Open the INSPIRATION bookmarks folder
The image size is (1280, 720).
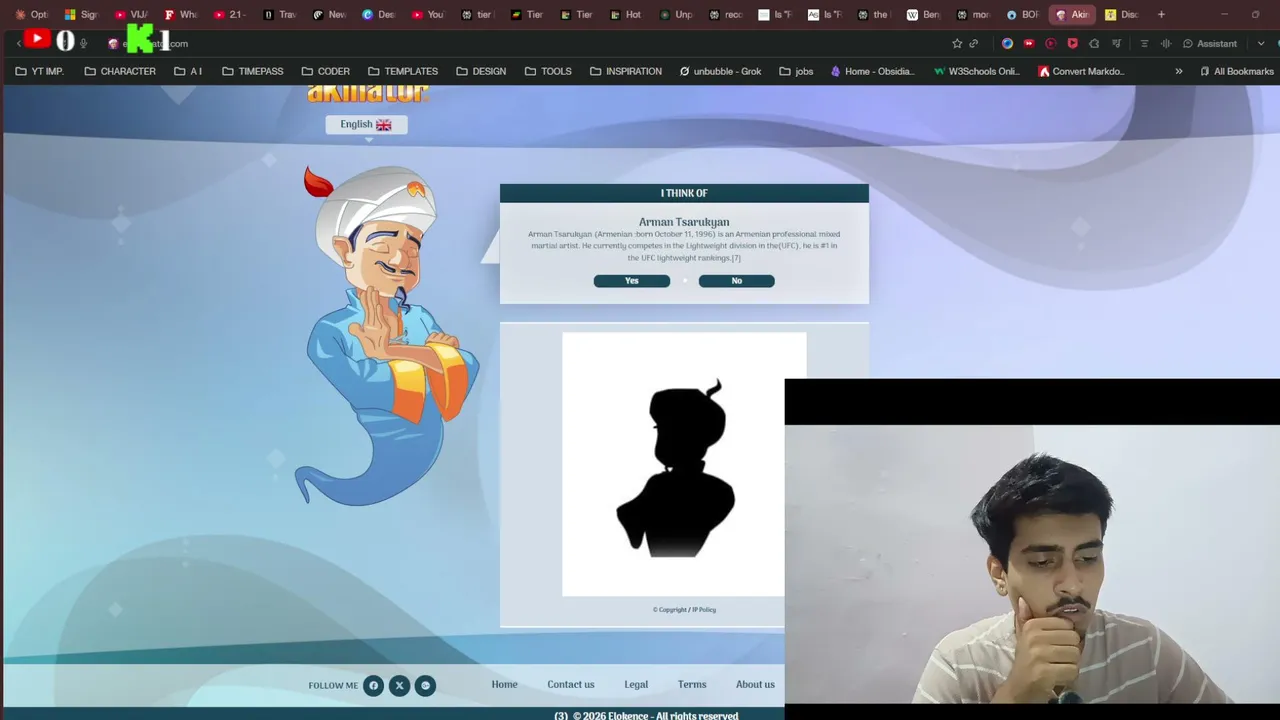pyautogui.click(x=626, y=71)
